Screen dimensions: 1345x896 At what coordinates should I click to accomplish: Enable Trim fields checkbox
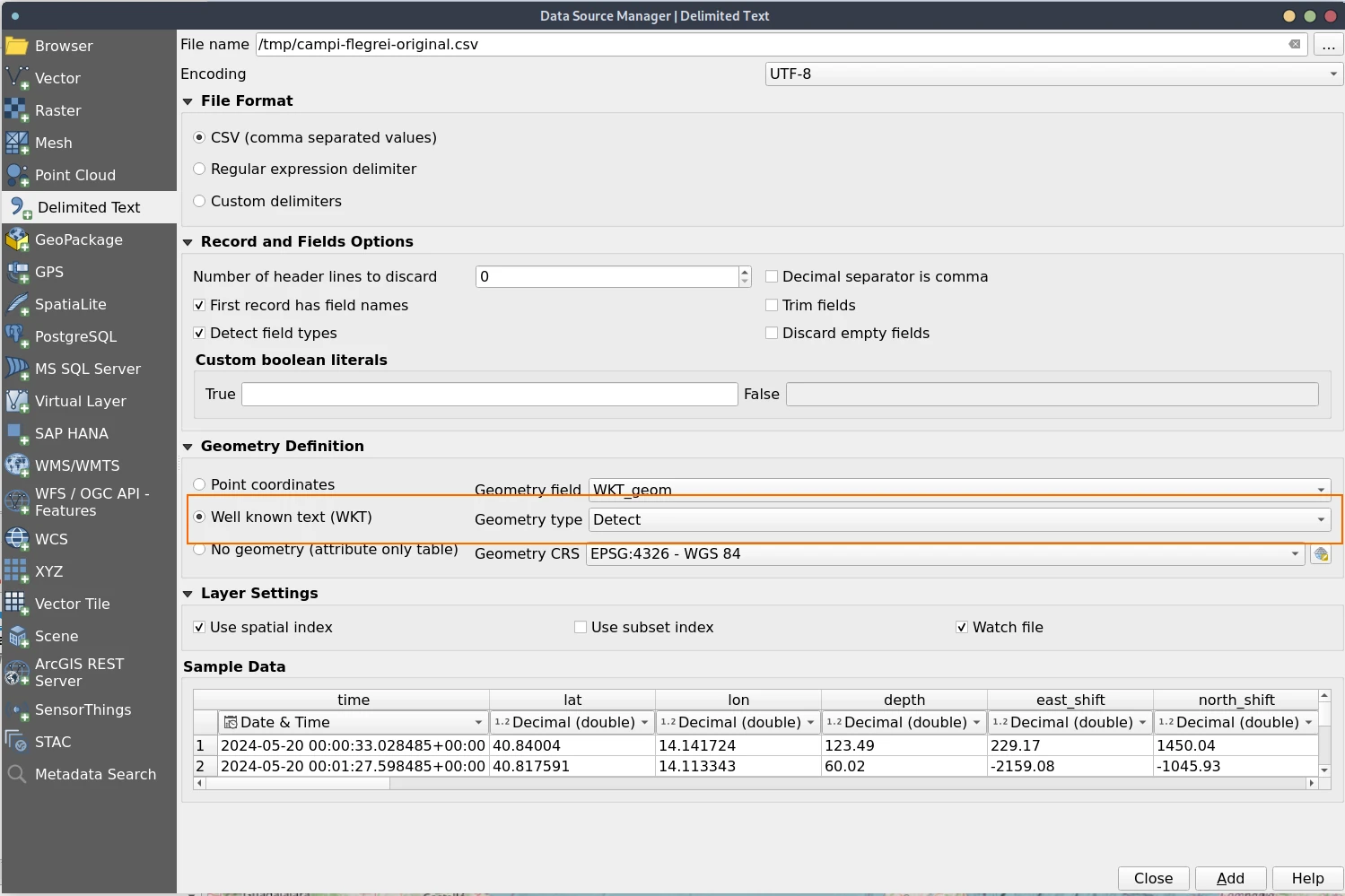click(771, 305)
